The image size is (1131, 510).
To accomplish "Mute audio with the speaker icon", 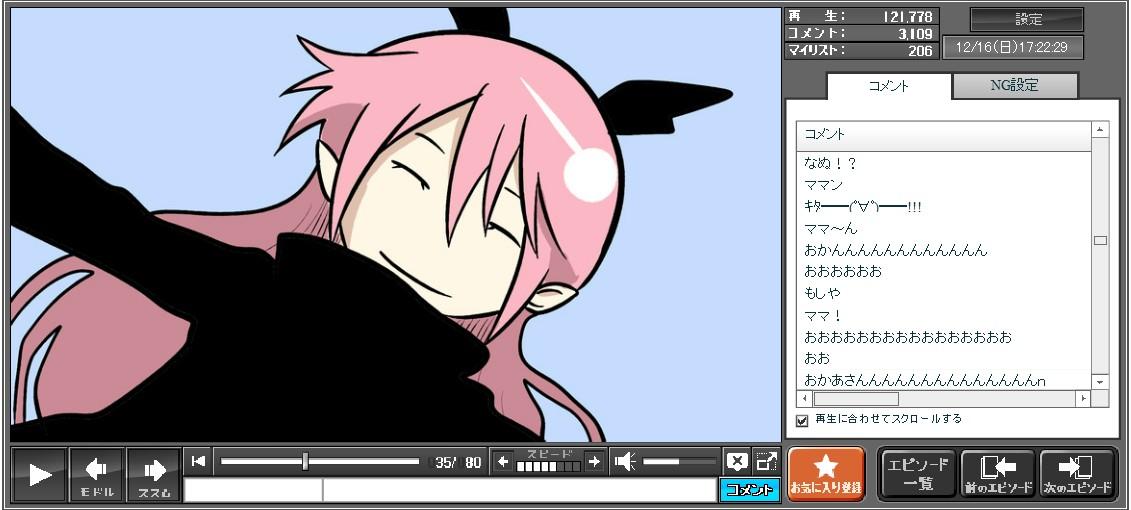I will point(625,461).
